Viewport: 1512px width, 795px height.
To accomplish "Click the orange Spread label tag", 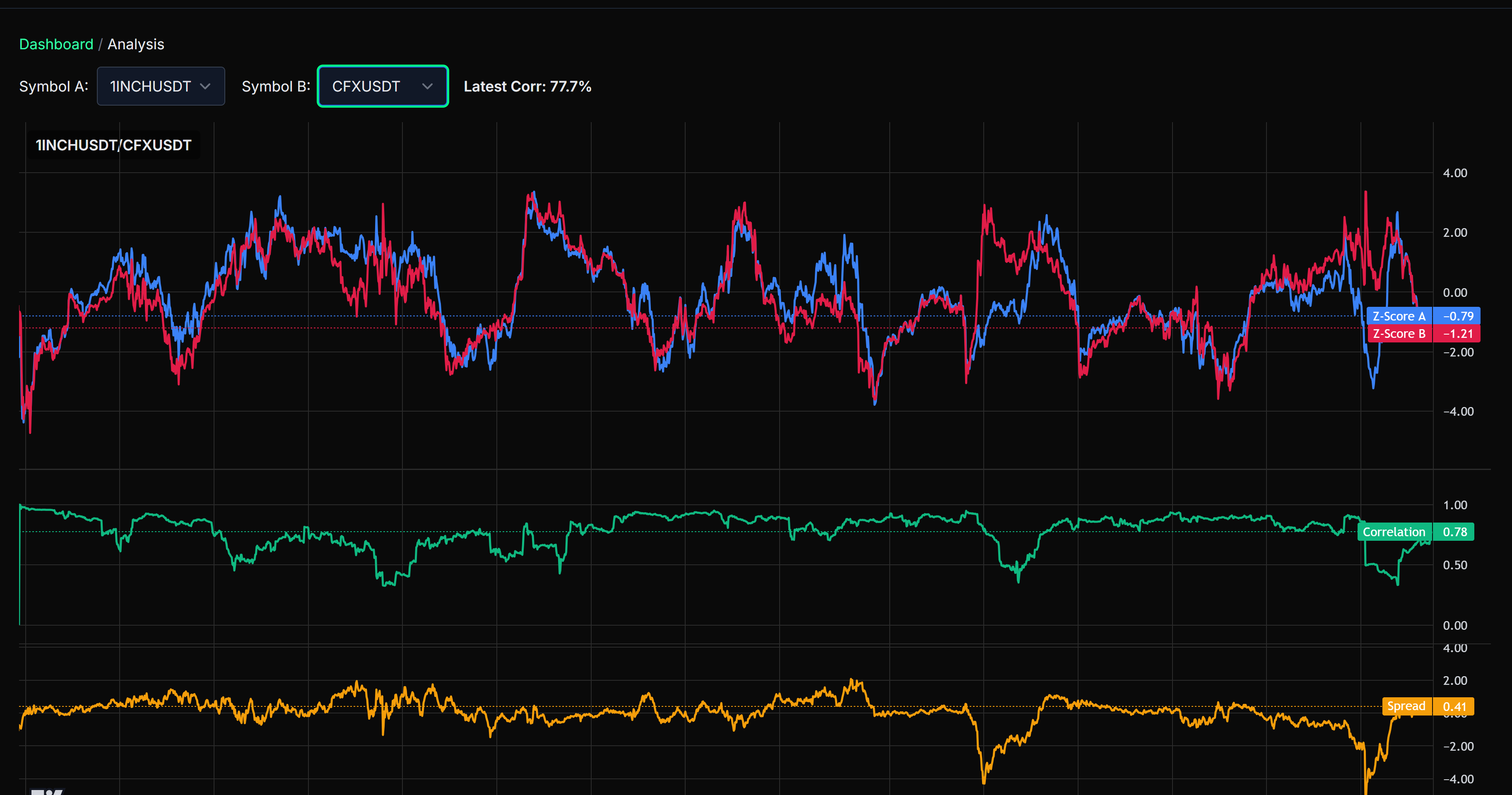I will (1406, 706).
